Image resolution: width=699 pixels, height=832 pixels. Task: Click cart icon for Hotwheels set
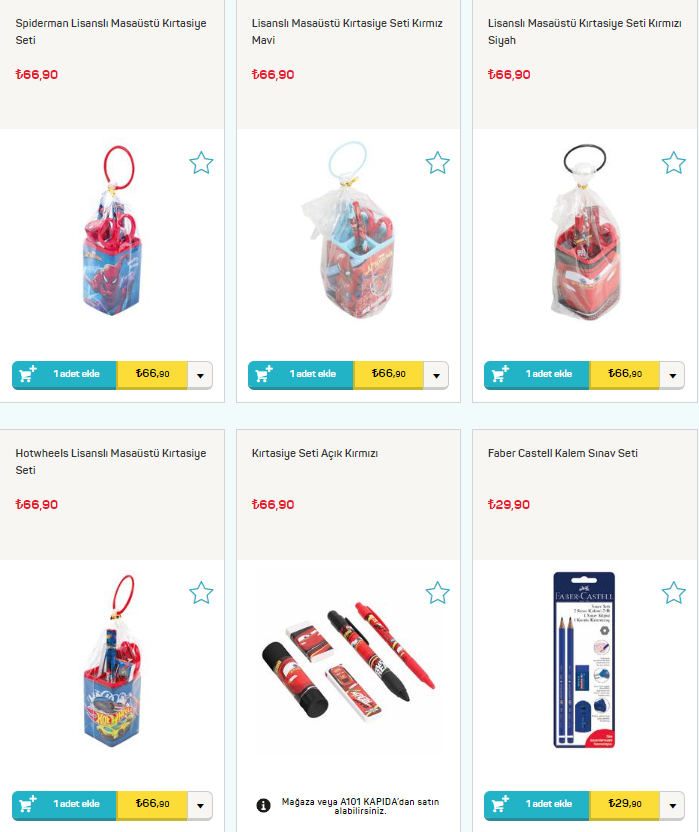click(28, 804)
